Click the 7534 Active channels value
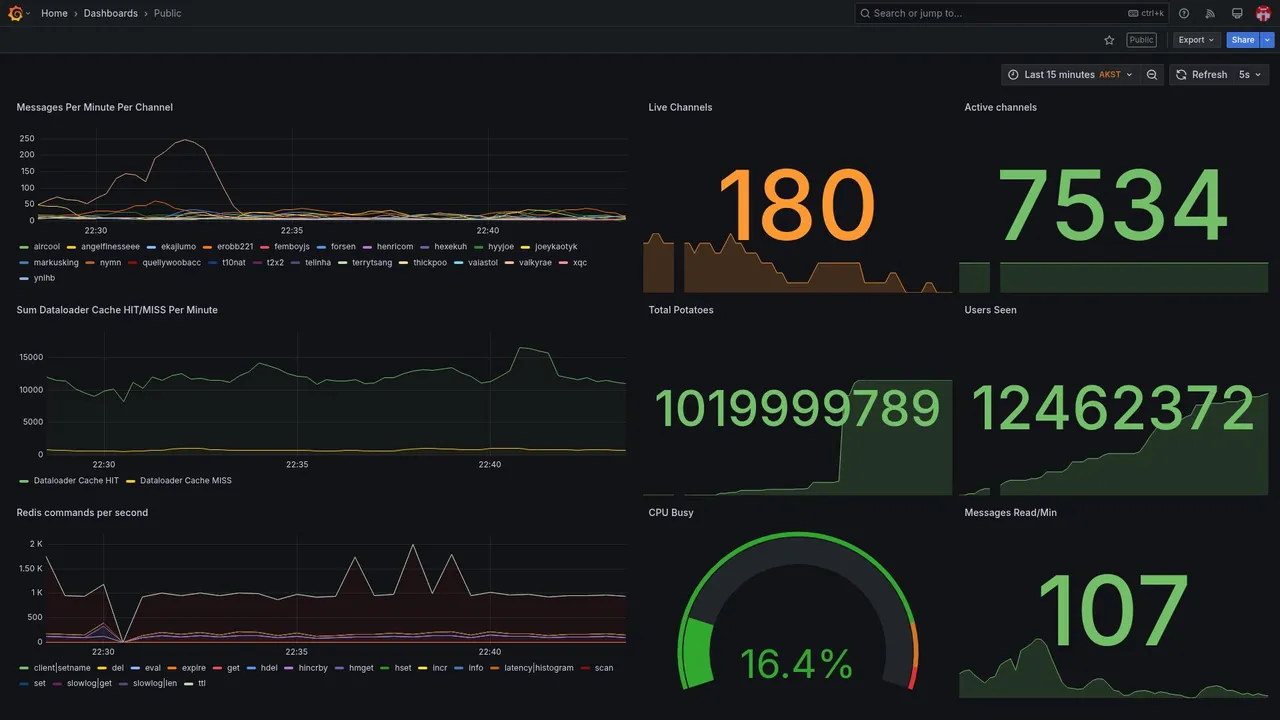This screenshot has width=1280, height=720. tap(1113, 206)
